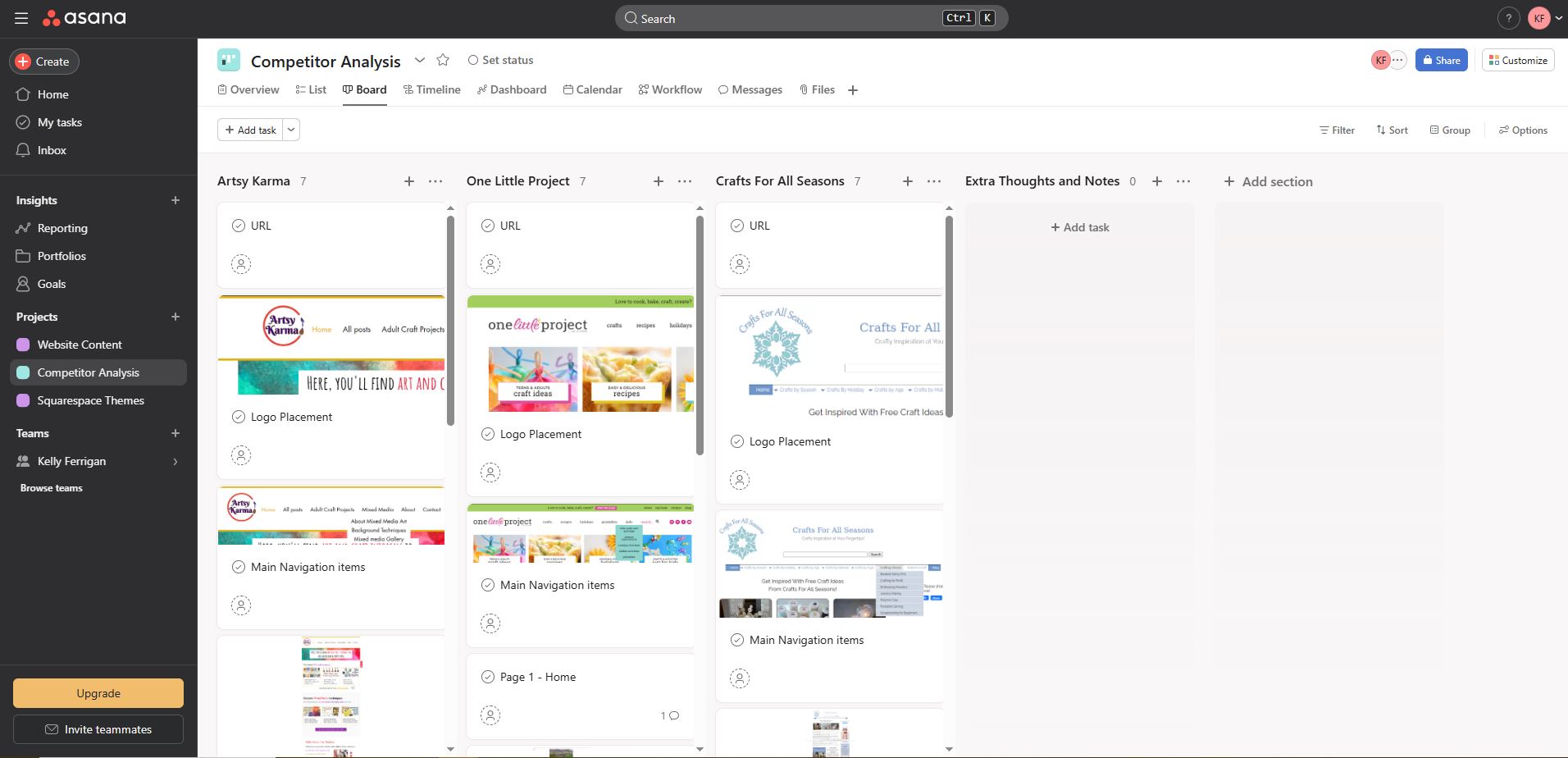The width and height of the screenshot is (1568, 758).
Task: Star the Competitor Analysis project
Action: 443,60
